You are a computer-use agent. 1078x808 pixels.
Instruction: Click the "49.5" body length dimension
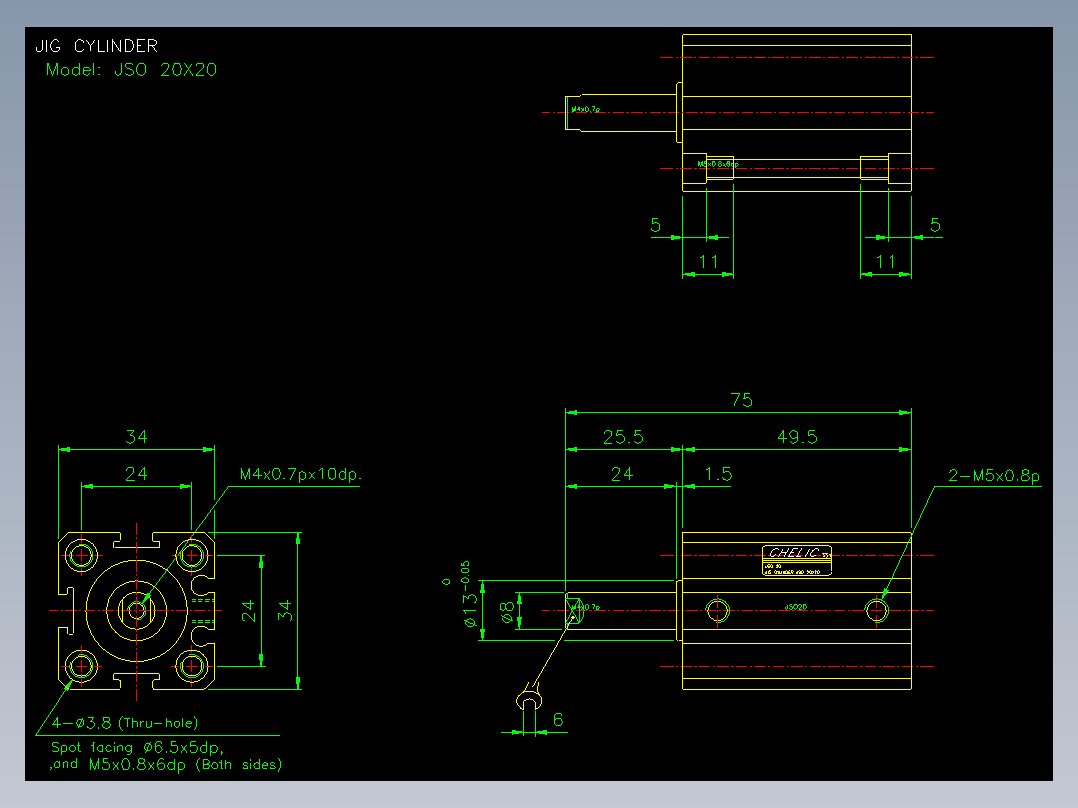point(797,437)
